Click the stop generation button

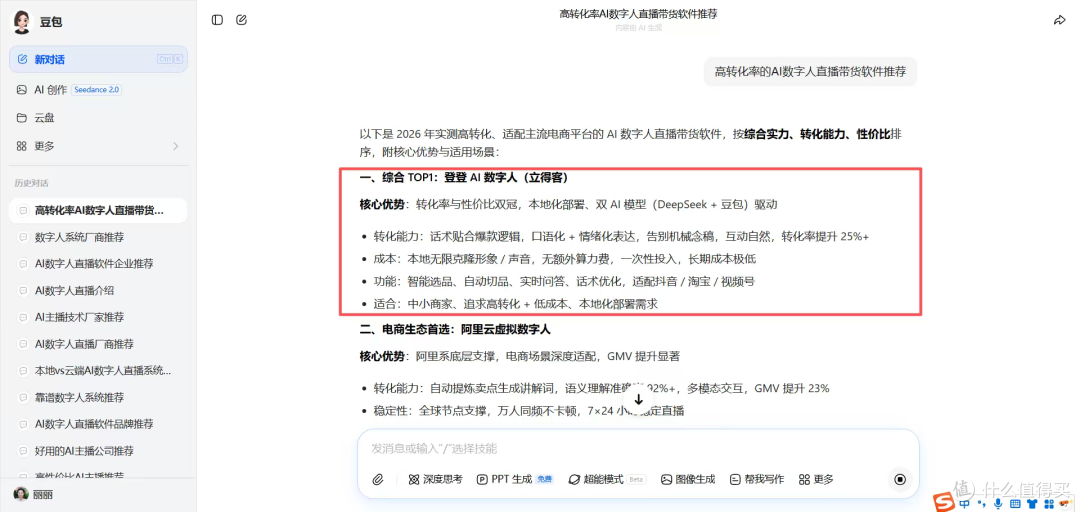[x=900, y=479]
